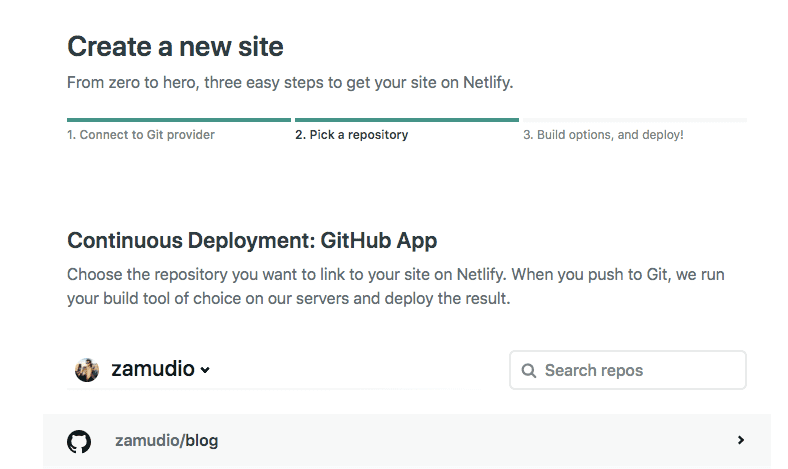Focus the Search repos input field

(x=640, y=370)
